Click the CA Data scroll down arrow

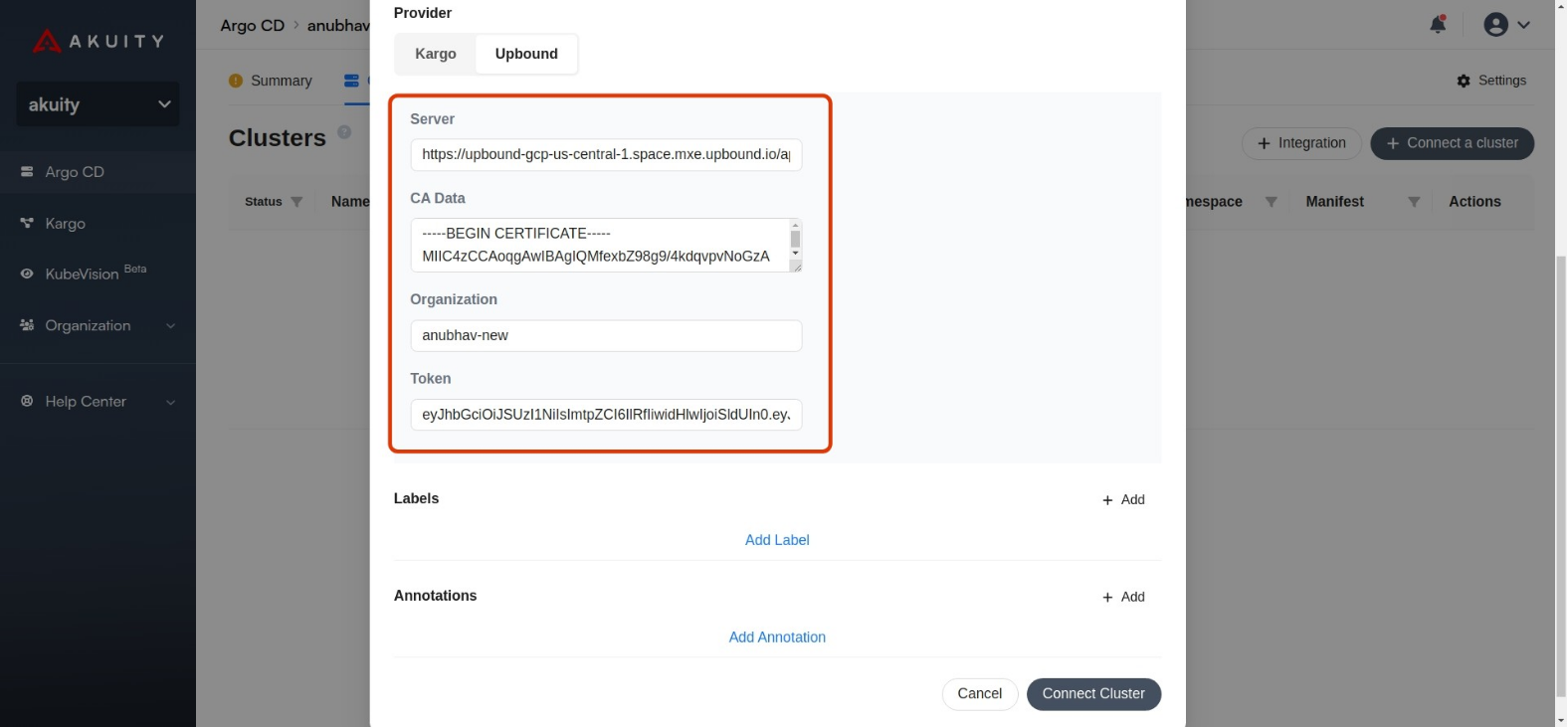point(795,254)
